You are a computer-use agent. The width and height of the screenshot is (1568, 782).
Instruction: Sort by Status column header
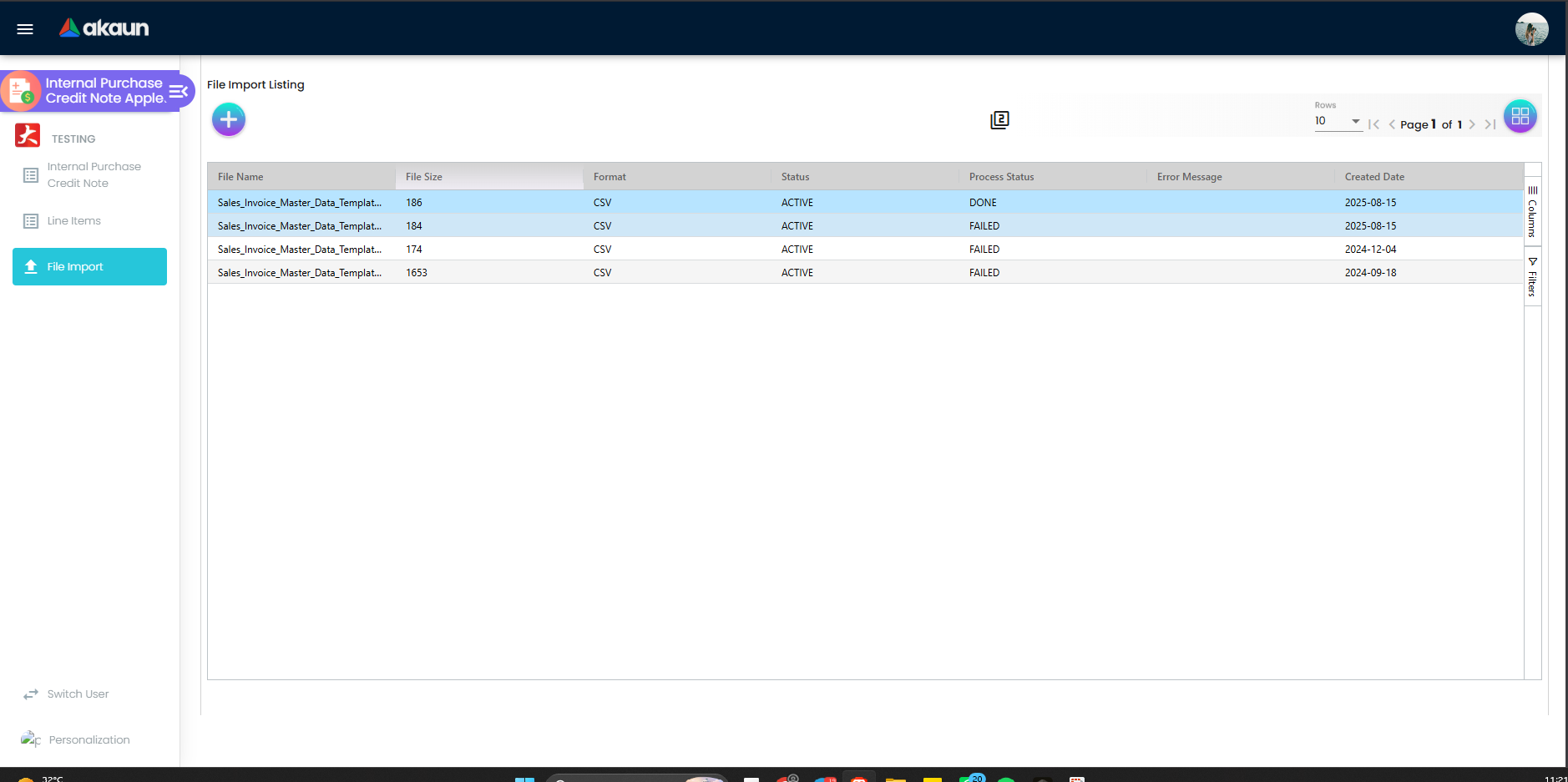coord(865,177)
